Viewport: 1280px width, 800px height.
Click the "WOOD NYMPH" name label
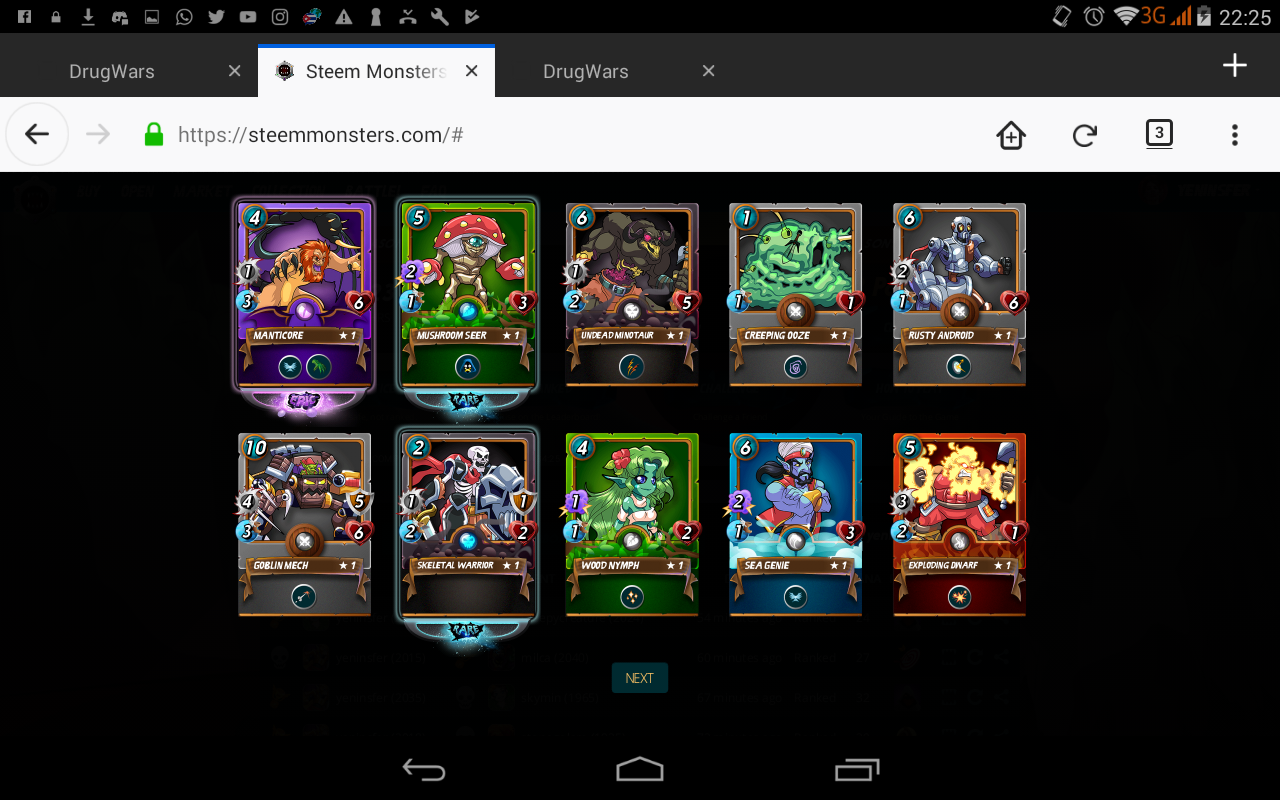pos(611,566)
